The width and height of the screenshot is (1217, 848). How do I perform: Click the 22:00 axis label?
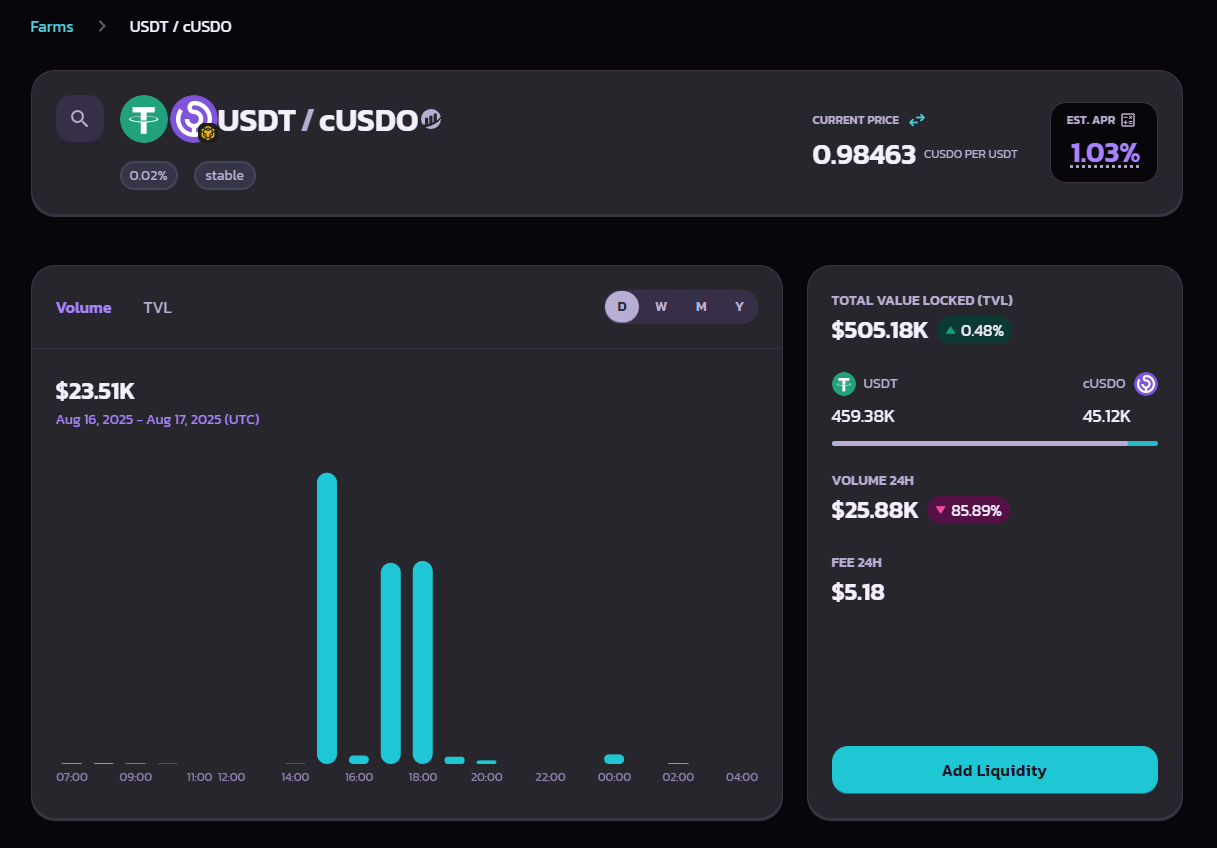[x=550, y=777]
